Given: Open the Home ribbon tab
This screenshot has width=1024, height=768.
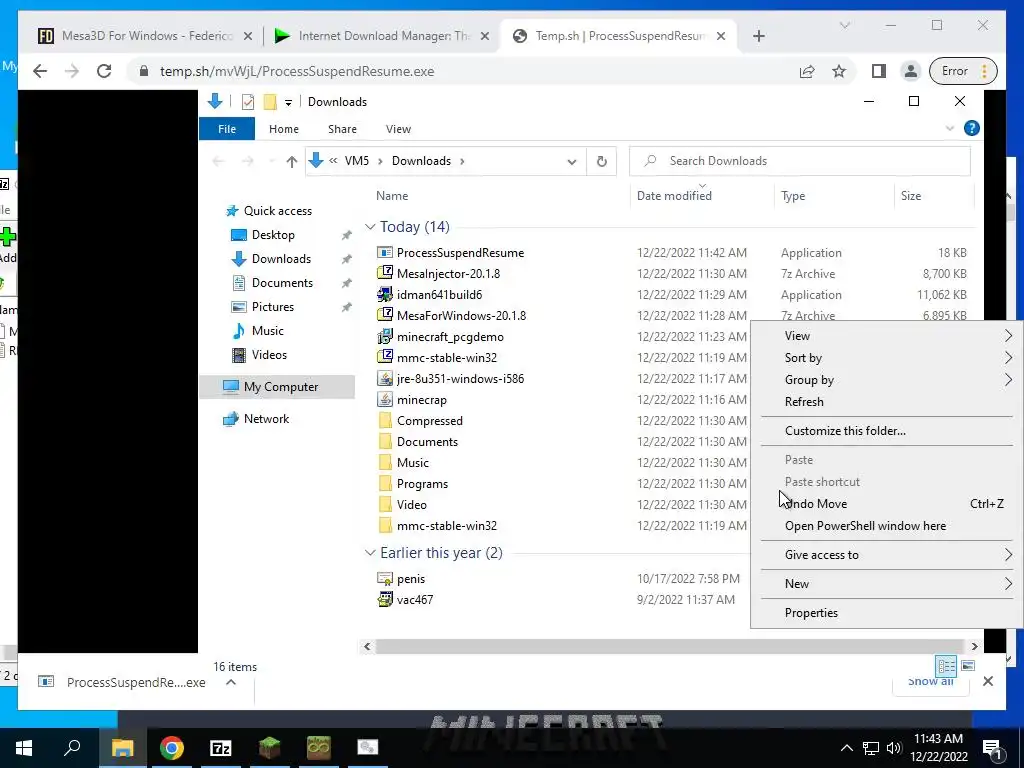Looking at the screenshot, I should click(283, 129).
